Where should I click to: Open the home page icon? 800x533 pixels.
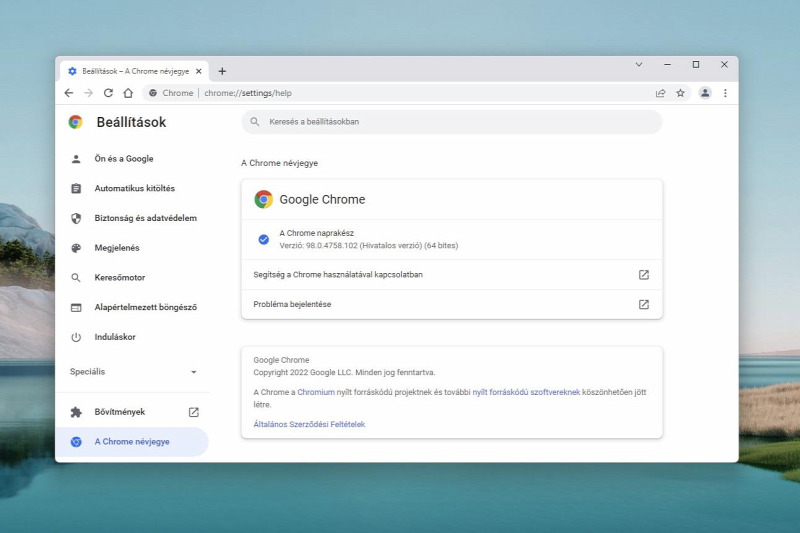coord(128,93)
